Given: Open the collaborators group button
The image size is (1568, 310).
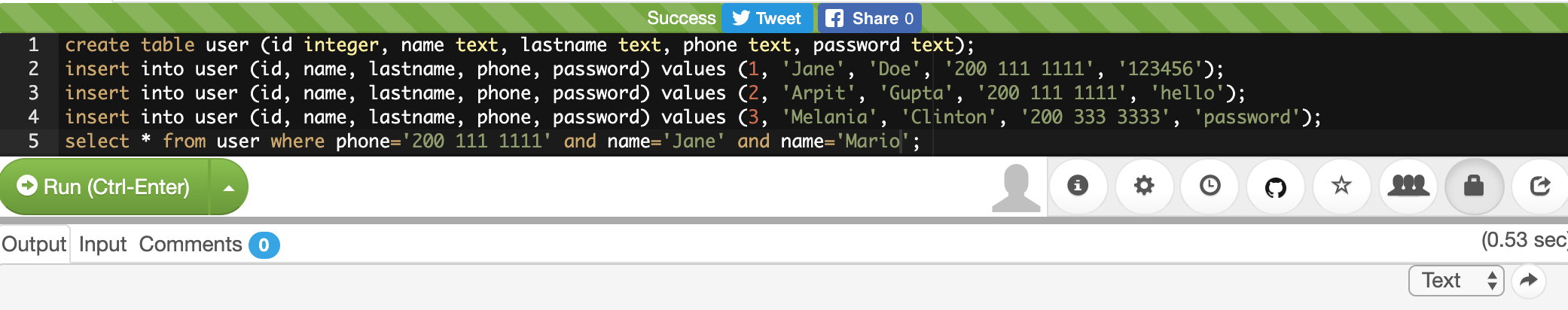Looking at the screenshot, I should tap(1408, 186).
